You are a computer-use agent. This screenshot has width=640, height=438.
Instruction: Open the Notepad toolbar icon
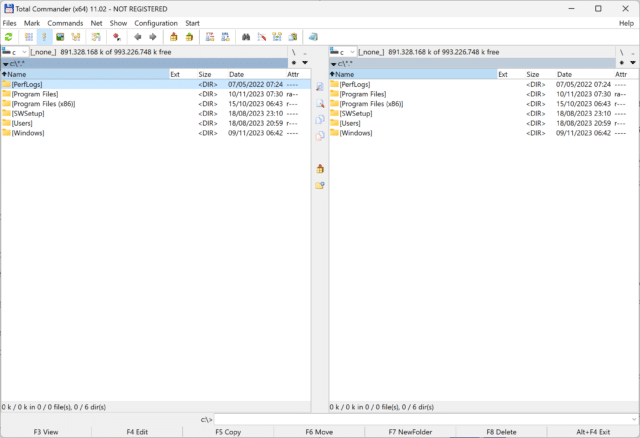pyautogui.click(x=313, y=37)
